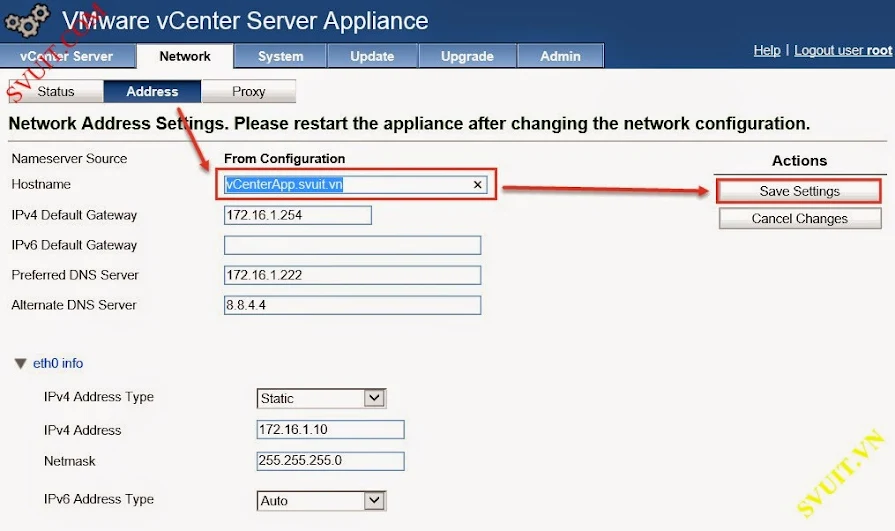
Task: Click the 'Preferred DNS Server' label
Action: click(75, 275)
